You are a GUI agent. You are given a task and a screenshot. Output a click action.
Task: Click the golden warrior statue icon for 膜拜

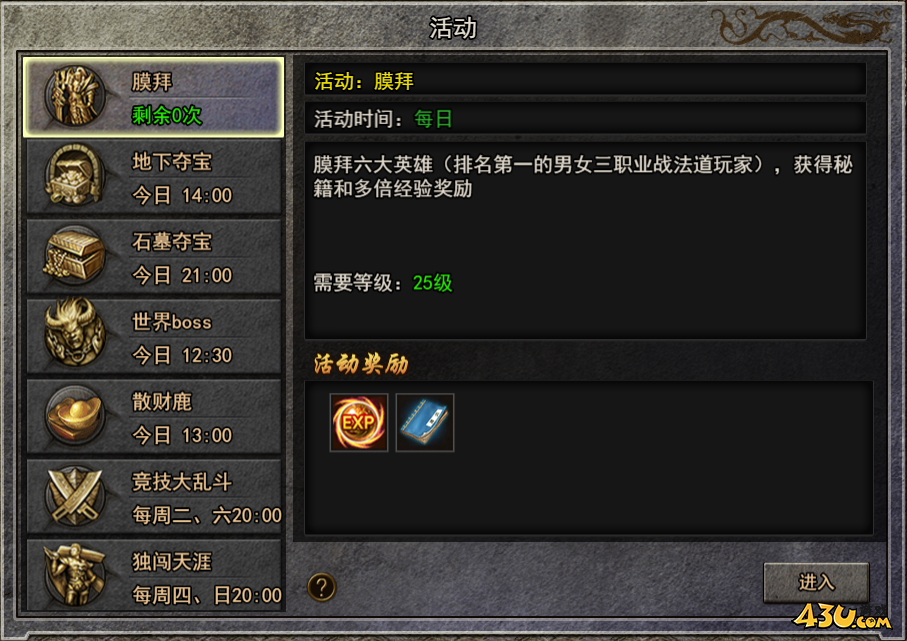point(75,96)
